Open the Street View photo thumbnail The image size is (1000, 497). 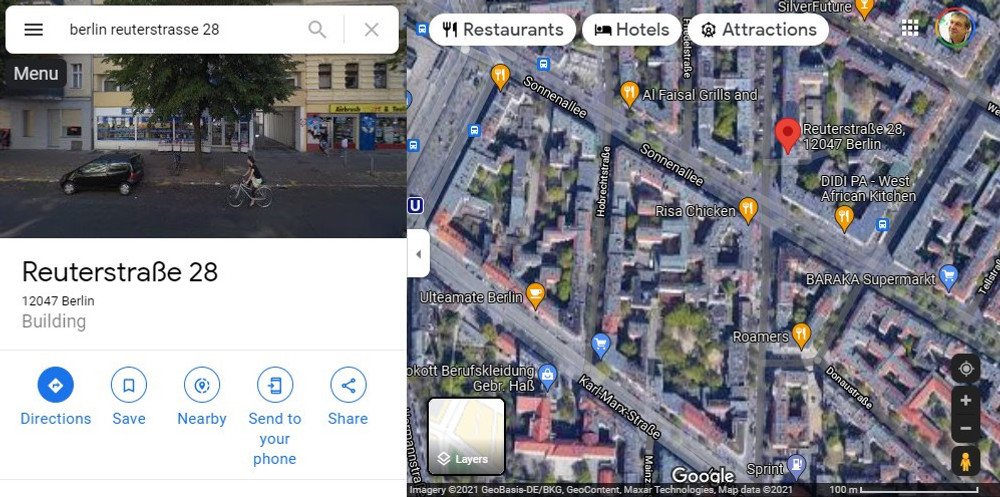[203, 146]
